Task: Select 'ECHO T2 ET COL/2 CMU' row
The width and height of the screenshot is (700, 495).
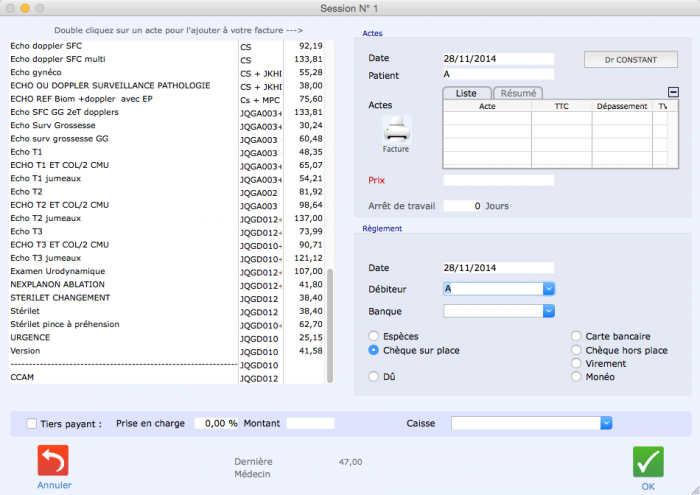Action: 166,205
